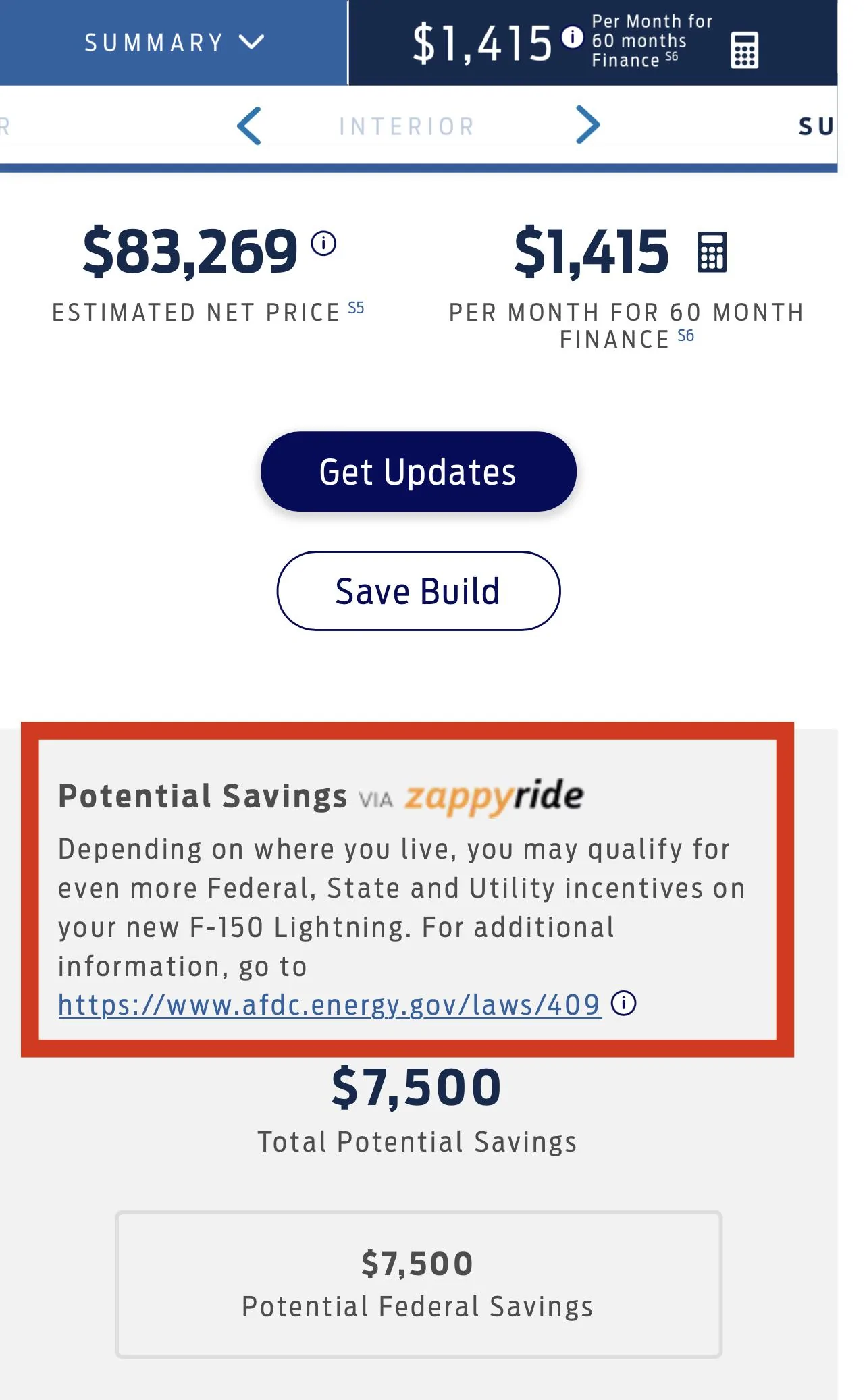Go to the previous step with the left arrow
The height and width of the screenshot is (1400, 867).
(249, 126)
